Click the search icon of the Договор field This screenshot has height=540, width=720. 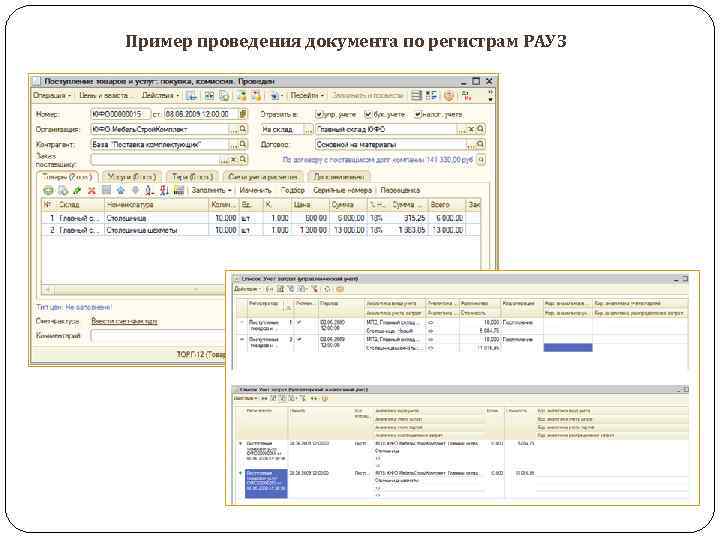click(480, 145)
